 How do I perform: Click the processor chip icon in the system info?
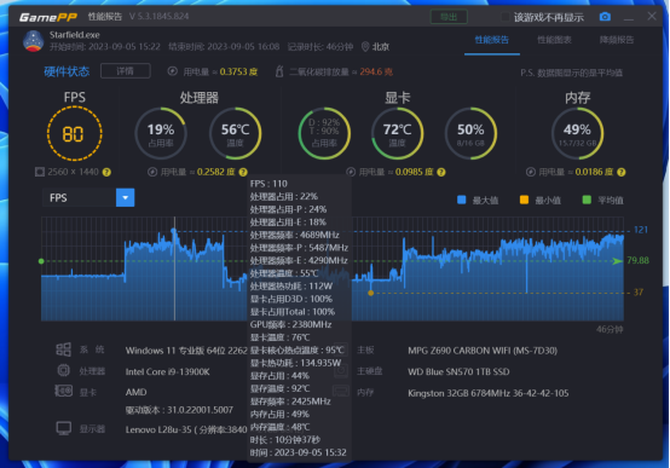point(63,370)
